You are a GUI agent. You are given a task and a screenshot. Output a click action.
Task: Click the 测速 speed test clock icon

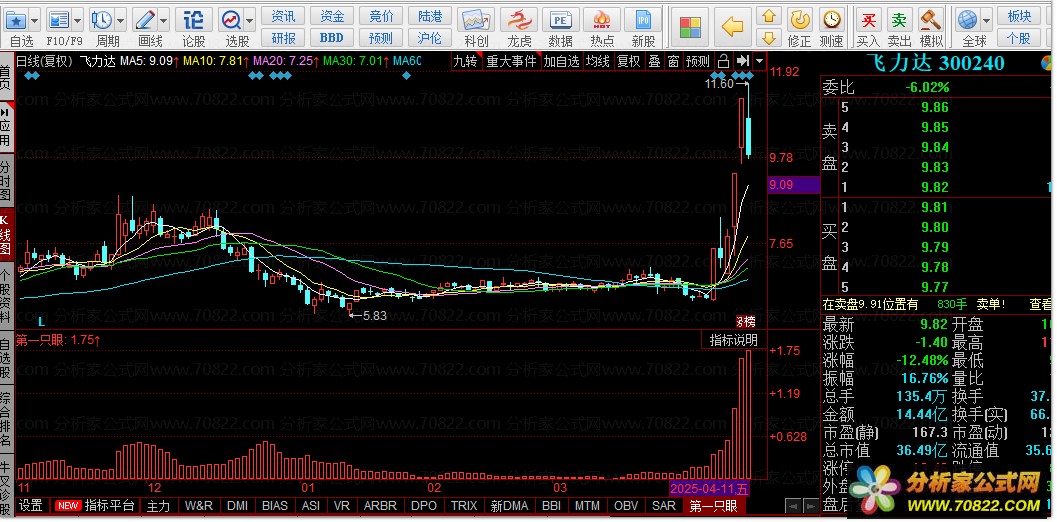pyautogui.click(x=831, y=19)
